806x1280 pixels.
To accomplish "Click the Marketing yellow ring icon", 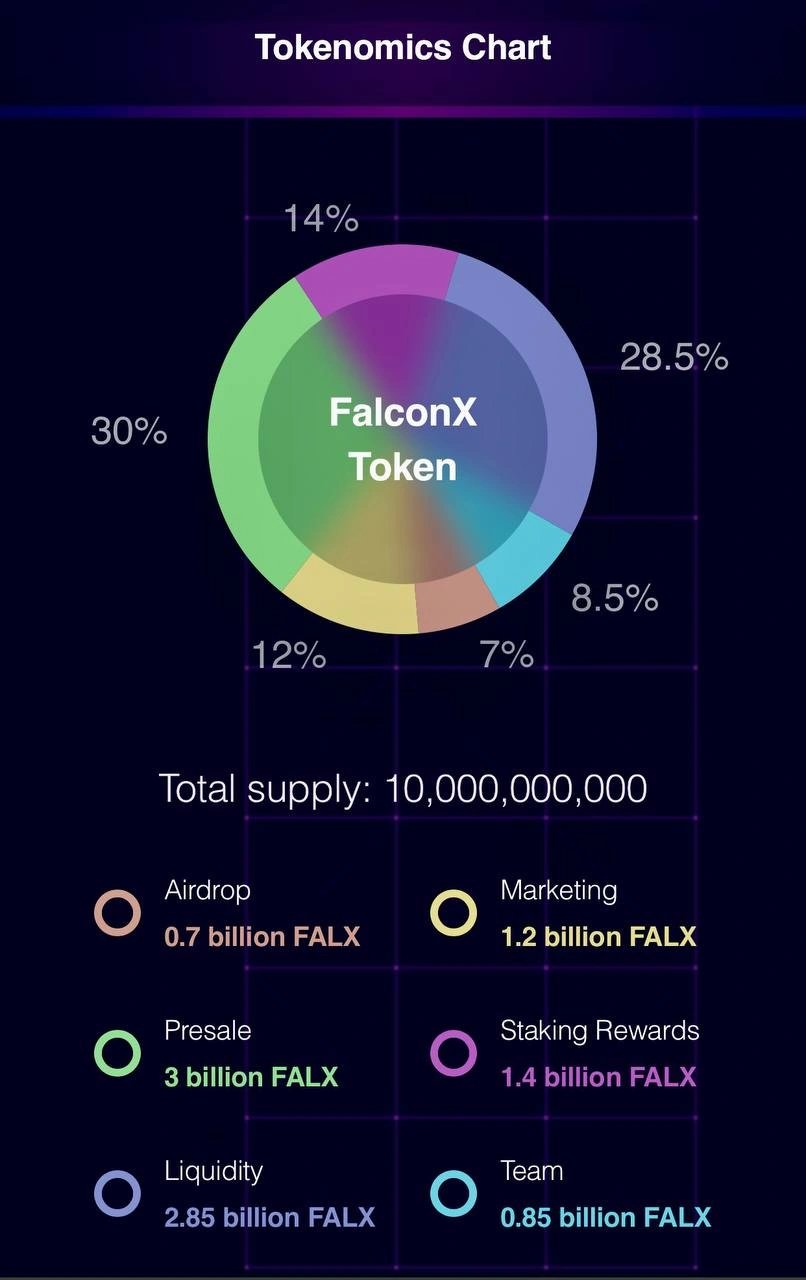I will tap(453, 913).
